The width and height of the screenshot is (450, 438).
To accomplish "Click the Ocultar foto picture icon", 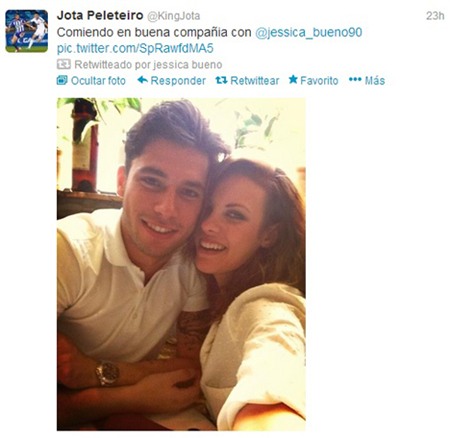I will [62, 80].
